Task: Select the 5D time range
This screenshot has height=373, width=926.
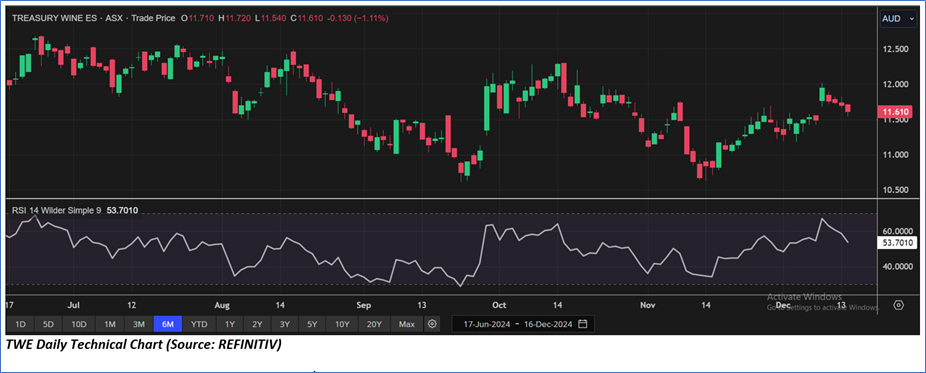Action: pos(48,324)
